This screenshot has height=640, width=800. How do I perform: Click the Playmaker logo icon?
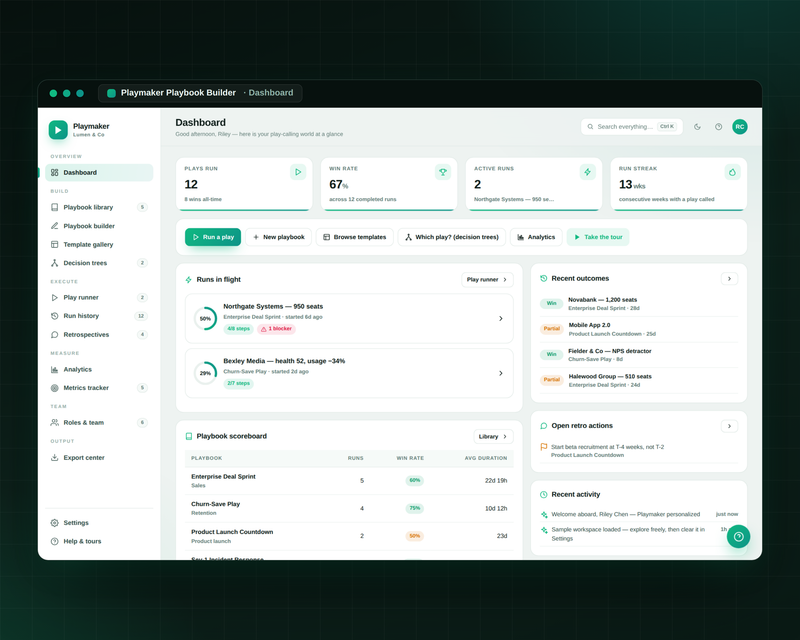pyautogui.click(x=58, y=130)
